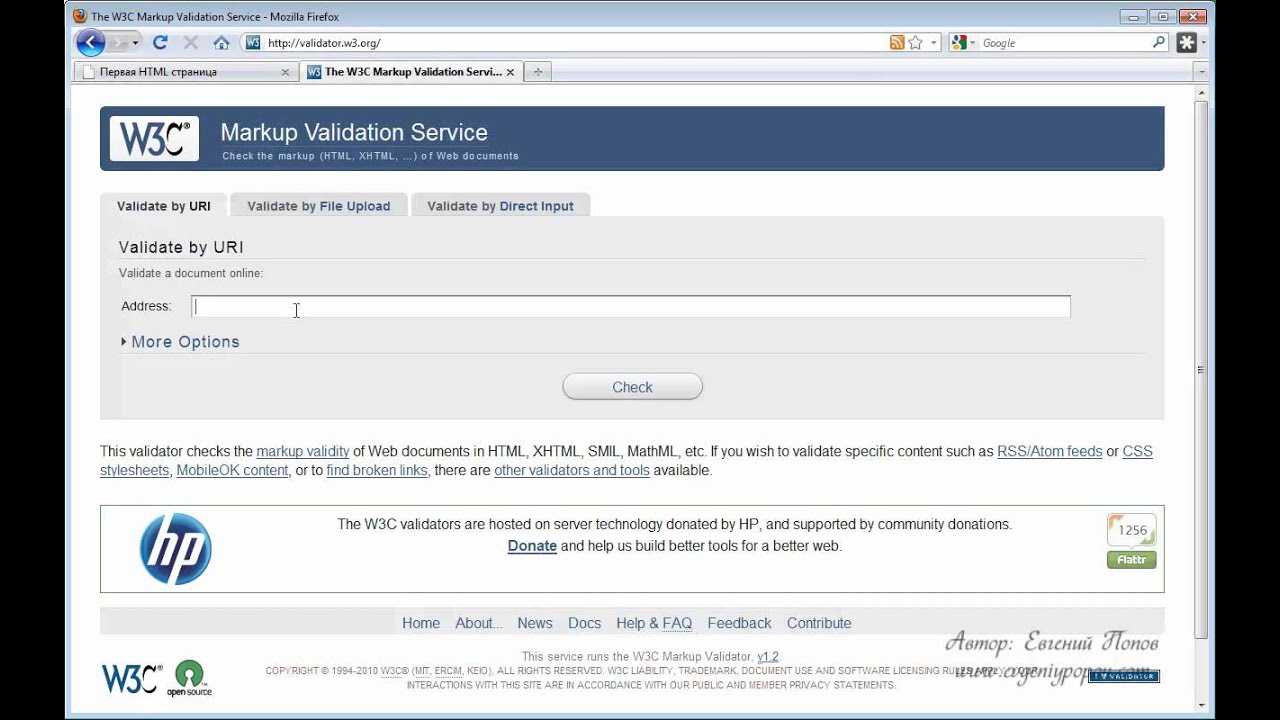Reload the page with the refresh icon

[x=160, y=43]
